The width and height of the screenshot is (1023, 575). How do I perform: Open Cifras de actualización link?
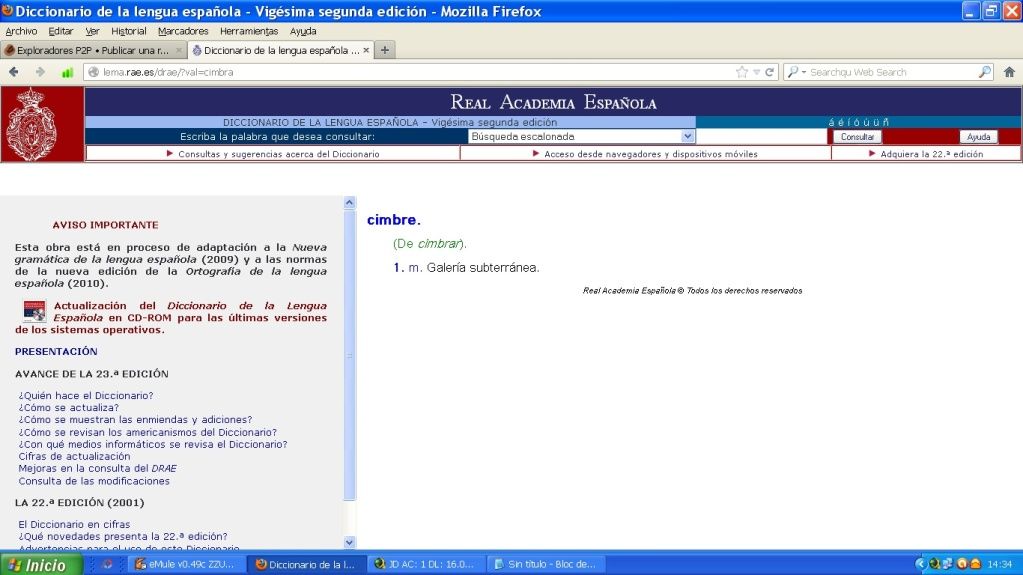tap(74, 456)
